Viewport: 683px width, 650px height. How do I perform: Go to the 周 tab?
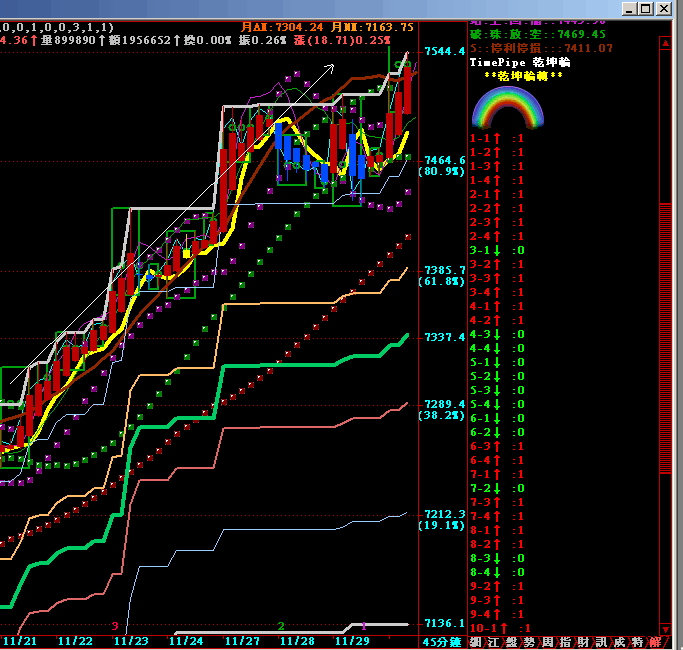[x=548, y=641]
